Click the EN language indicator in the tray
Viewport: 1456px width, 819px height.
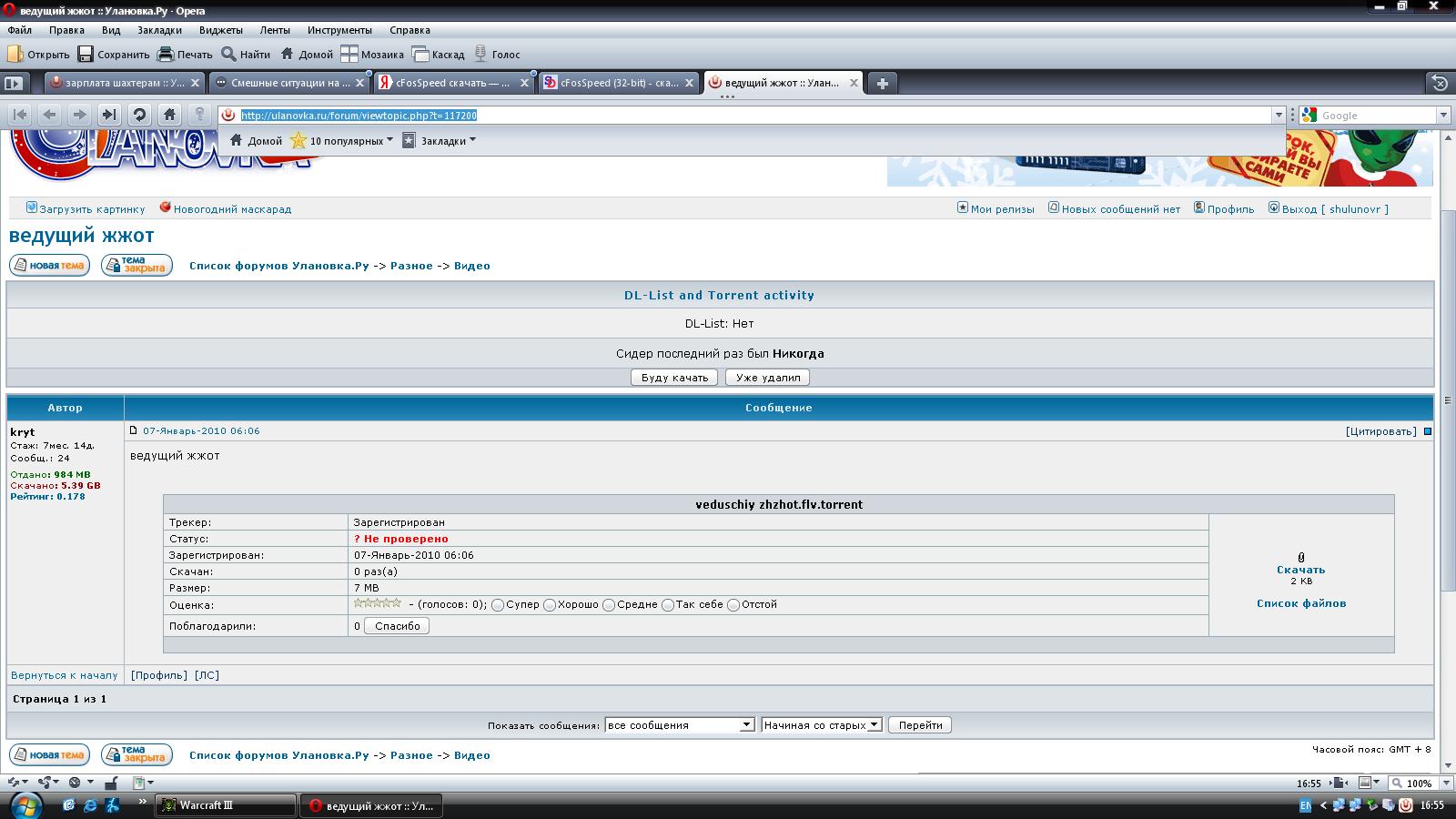[x=1306, y=805]
